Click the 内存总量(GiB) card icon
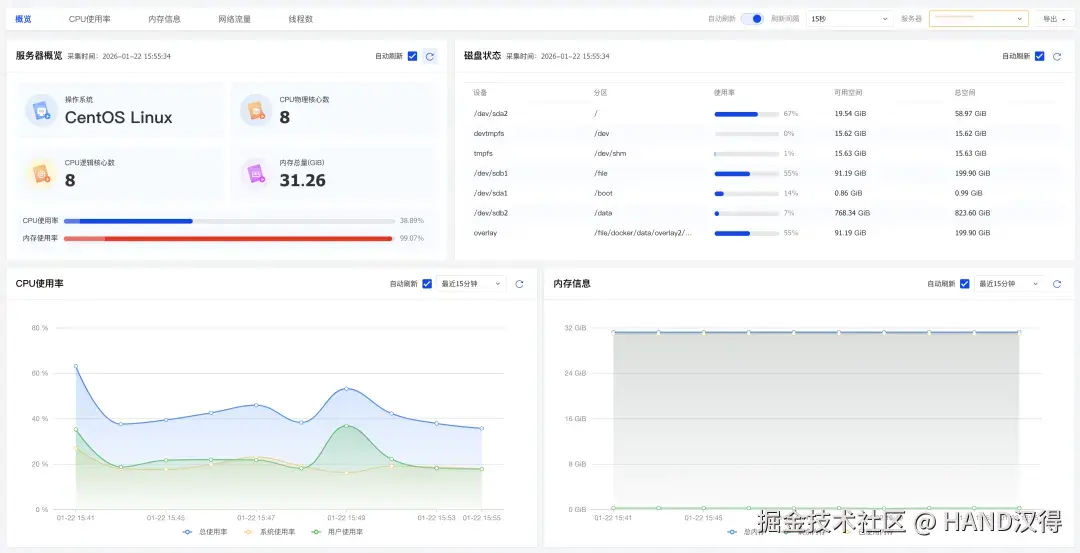Screen dimensions: 1080x553 tap(256, 174)
